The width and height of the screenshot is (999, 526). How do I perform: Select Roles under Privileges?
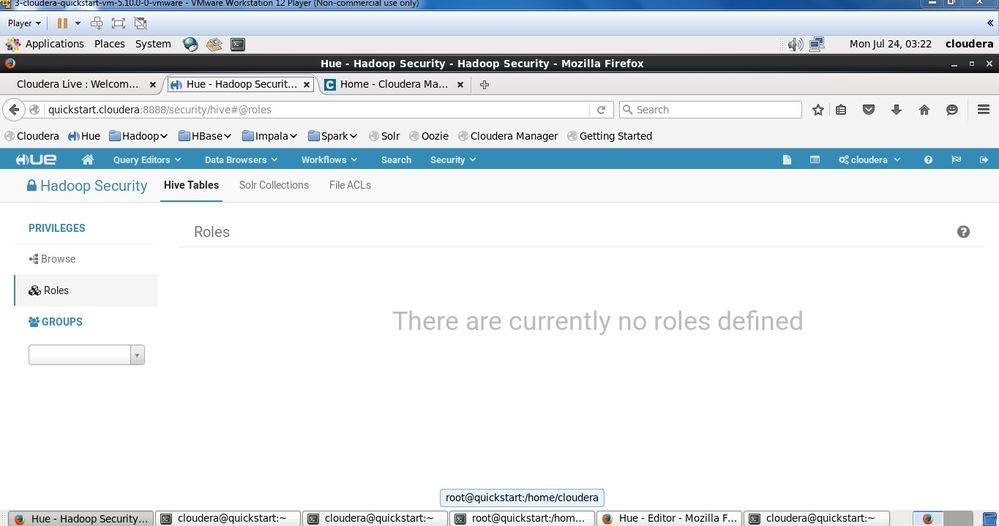(86, 290)
